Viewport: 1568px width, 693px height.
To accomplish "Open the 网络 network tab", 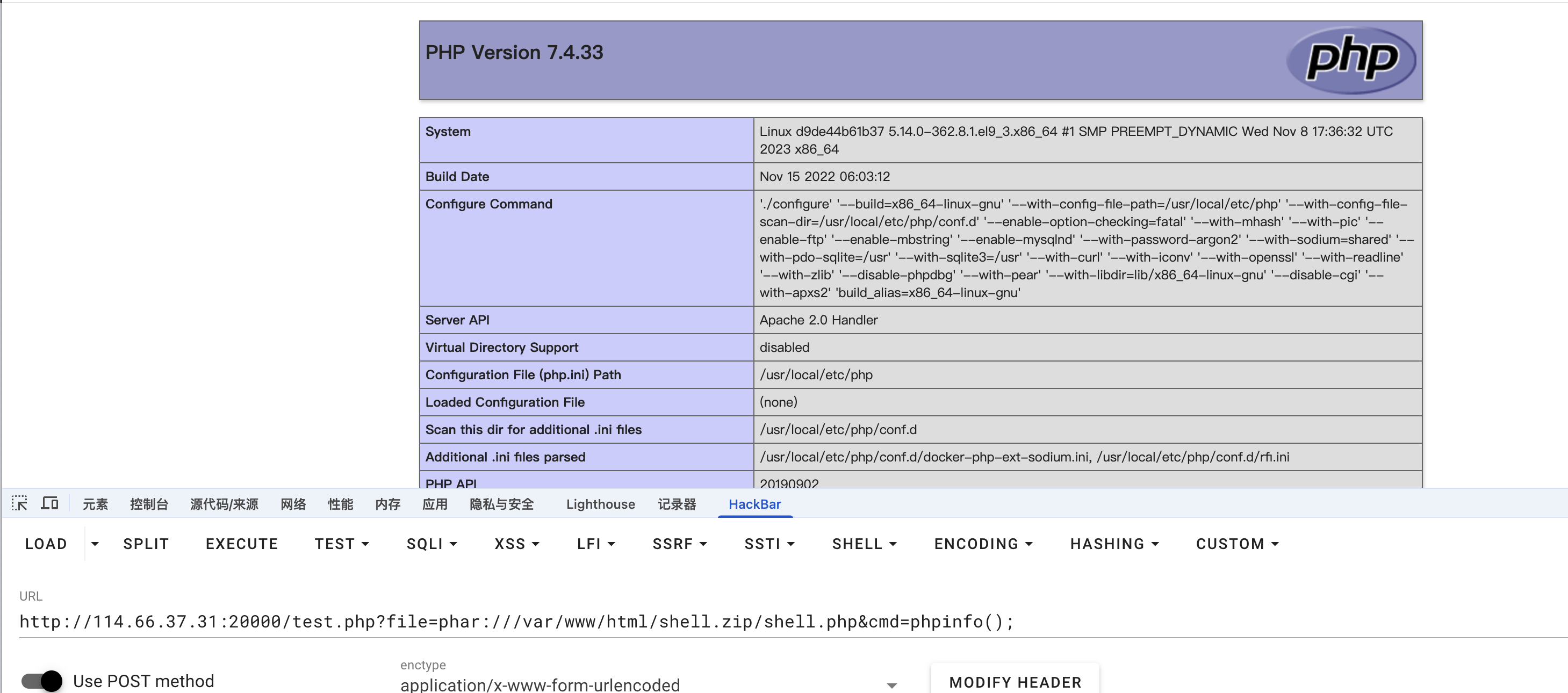I will pos(293,504).
